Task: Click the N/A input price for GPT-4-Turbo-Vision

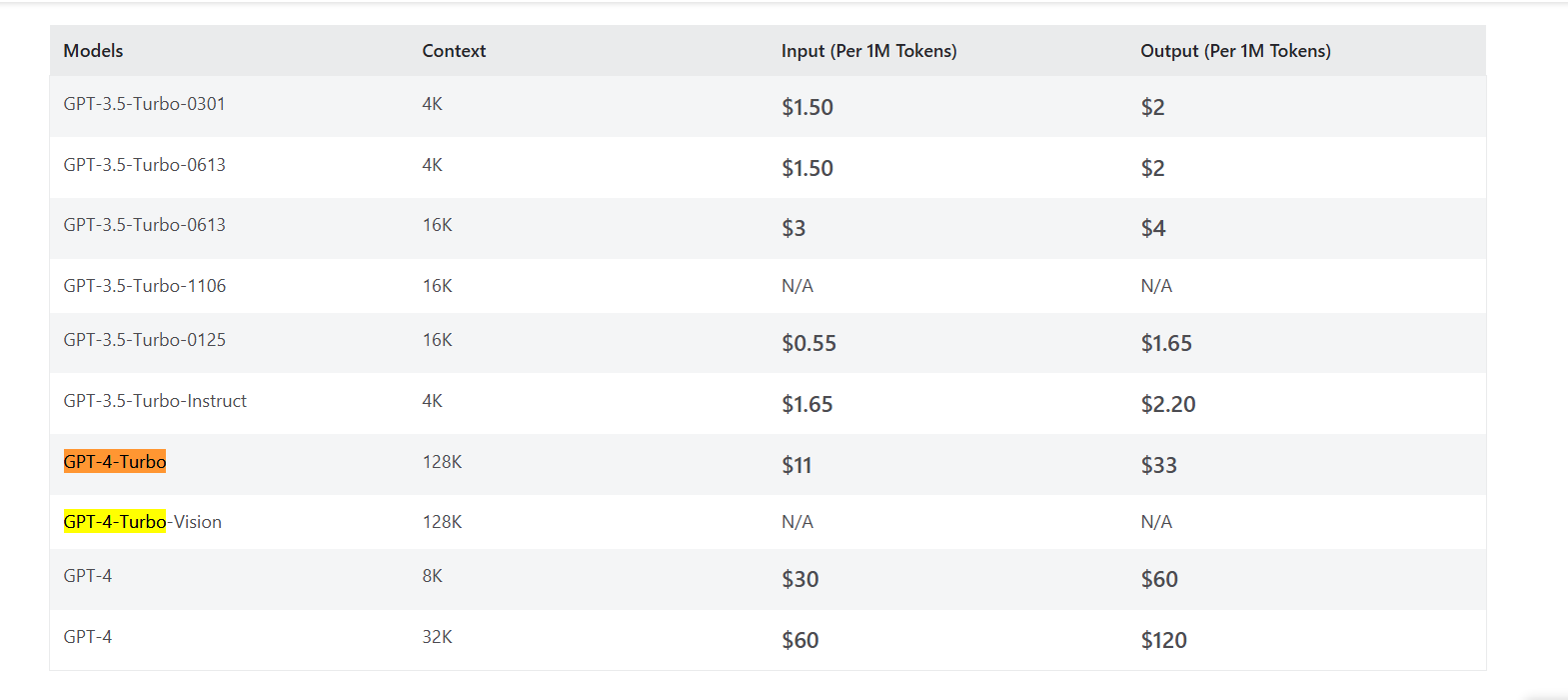Action: [x=797, y=522]
